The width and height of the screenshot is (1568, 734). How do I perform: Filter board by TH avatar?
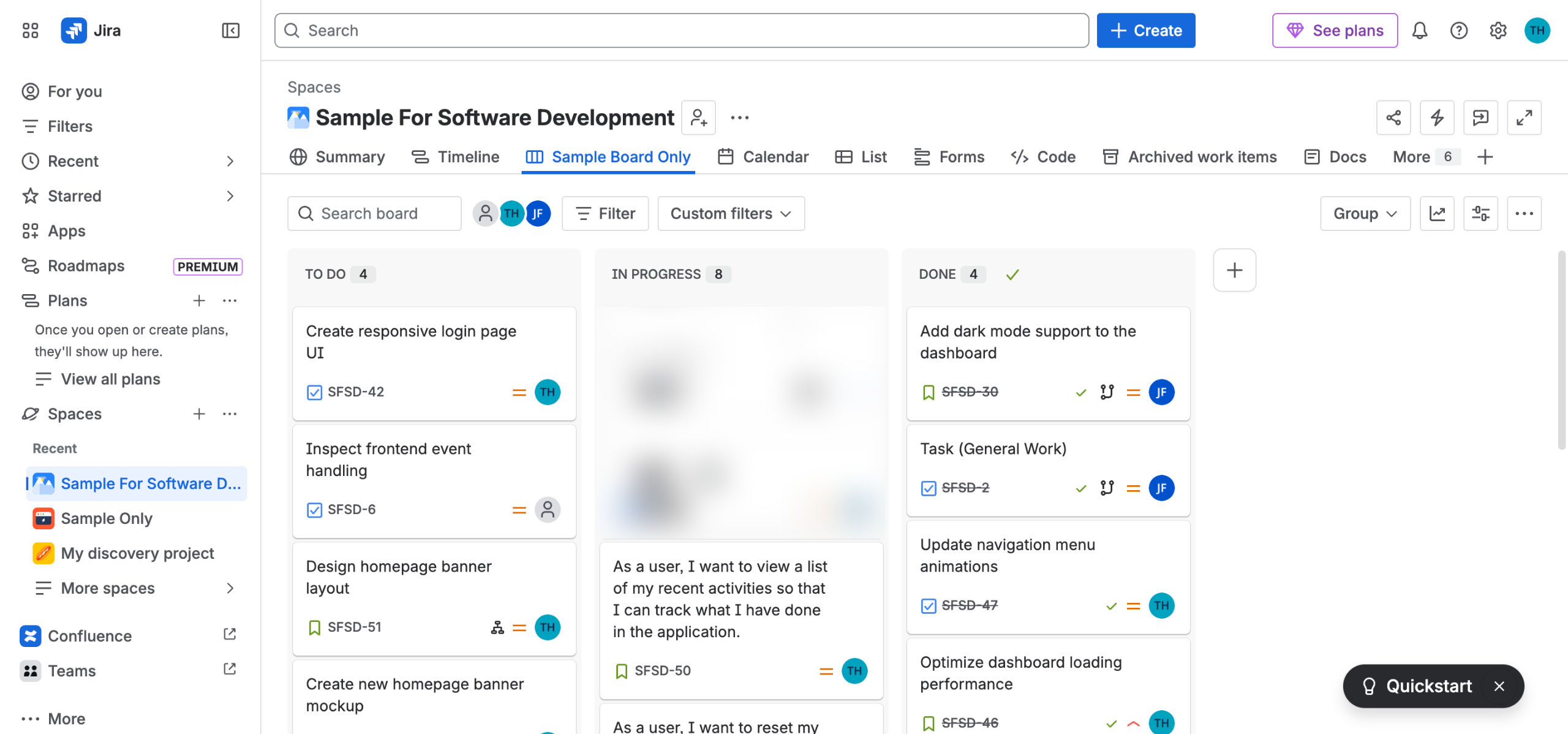click(511, 213)
